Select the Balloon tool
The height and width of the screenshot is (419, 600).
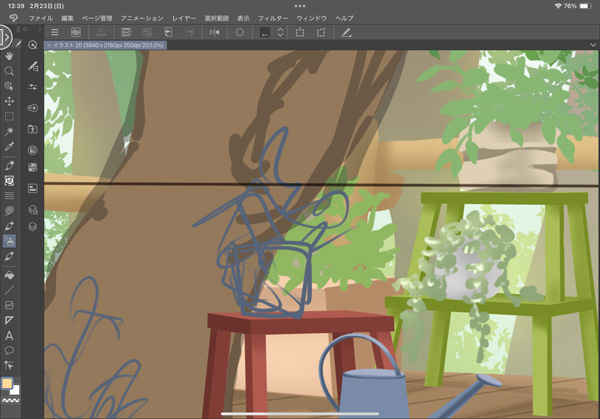pyautogui.click(x=9, y=350)
